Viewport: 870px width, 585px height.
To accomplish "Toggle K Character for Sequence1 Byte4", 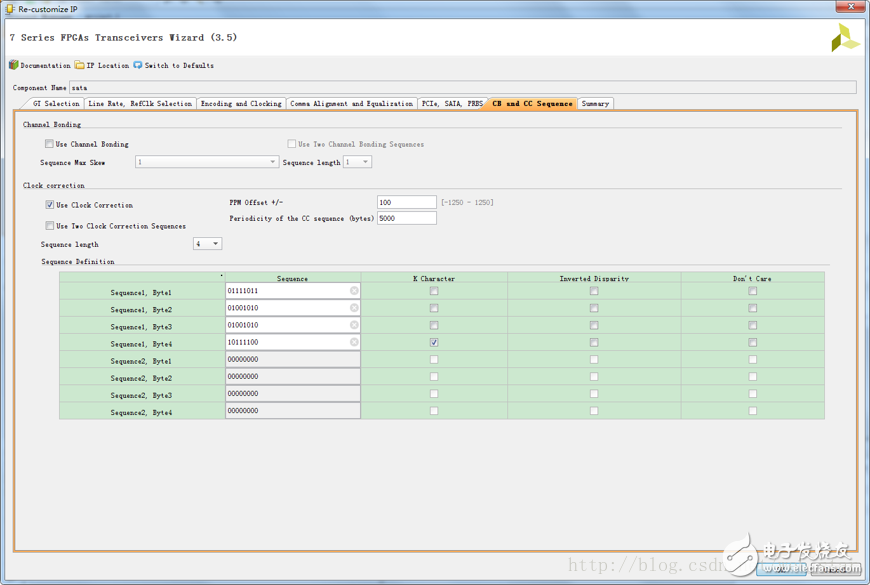I will click(434, 342).
